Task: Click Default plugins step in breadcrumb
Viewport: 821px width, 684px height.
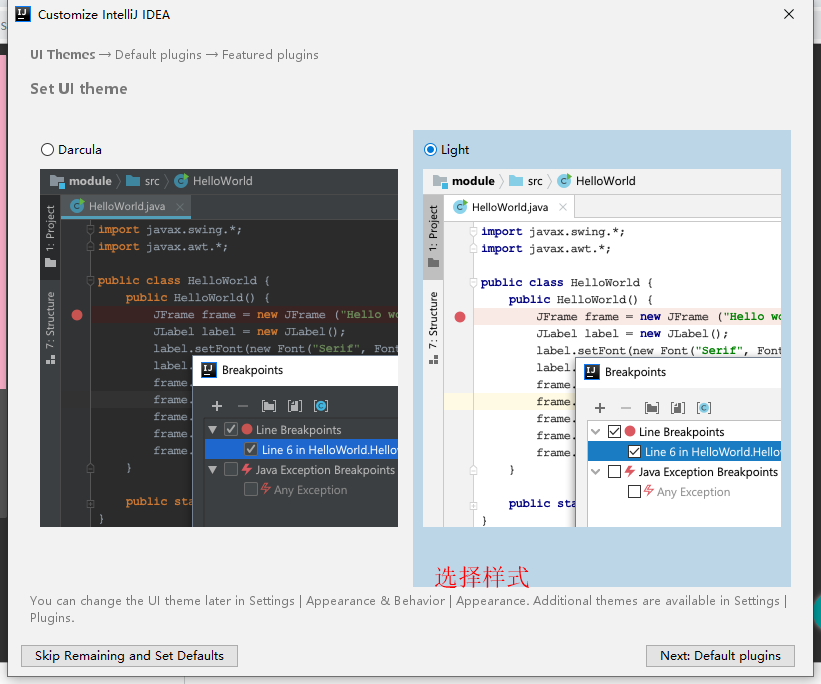Action: tap(158, 55)
